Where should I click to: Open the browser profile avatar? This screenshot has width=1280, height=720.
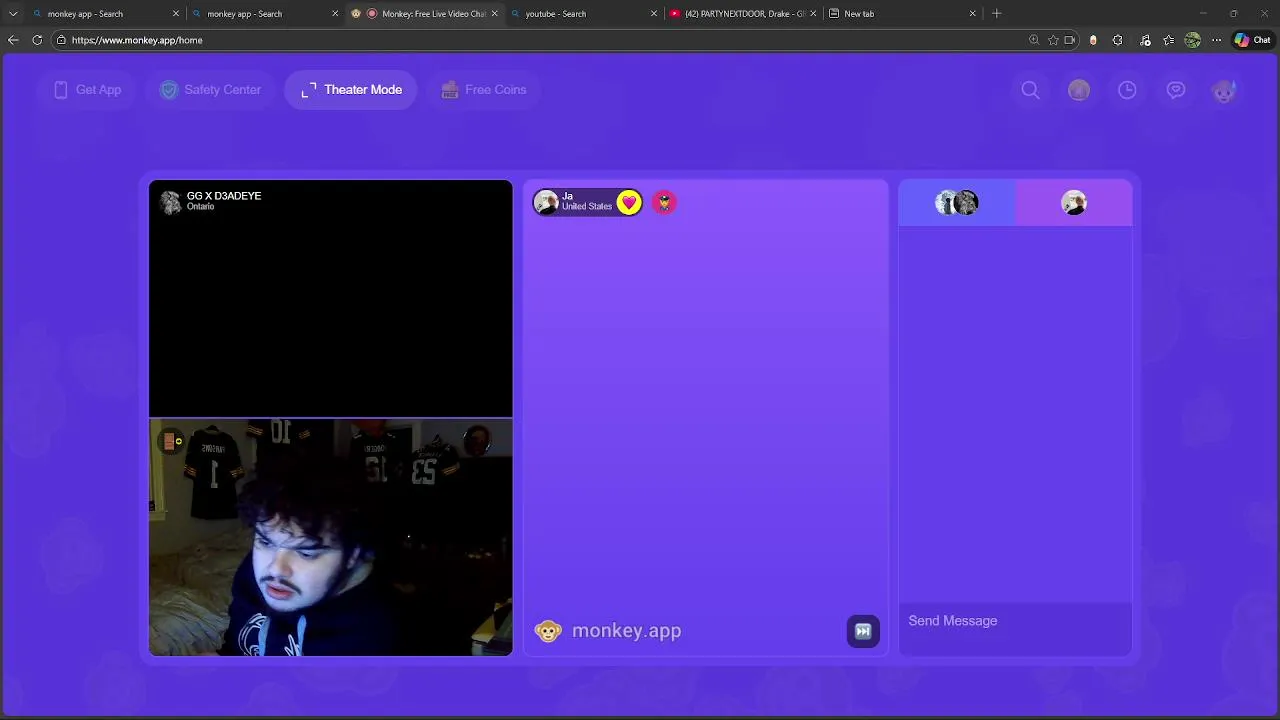pos(1193,40)
